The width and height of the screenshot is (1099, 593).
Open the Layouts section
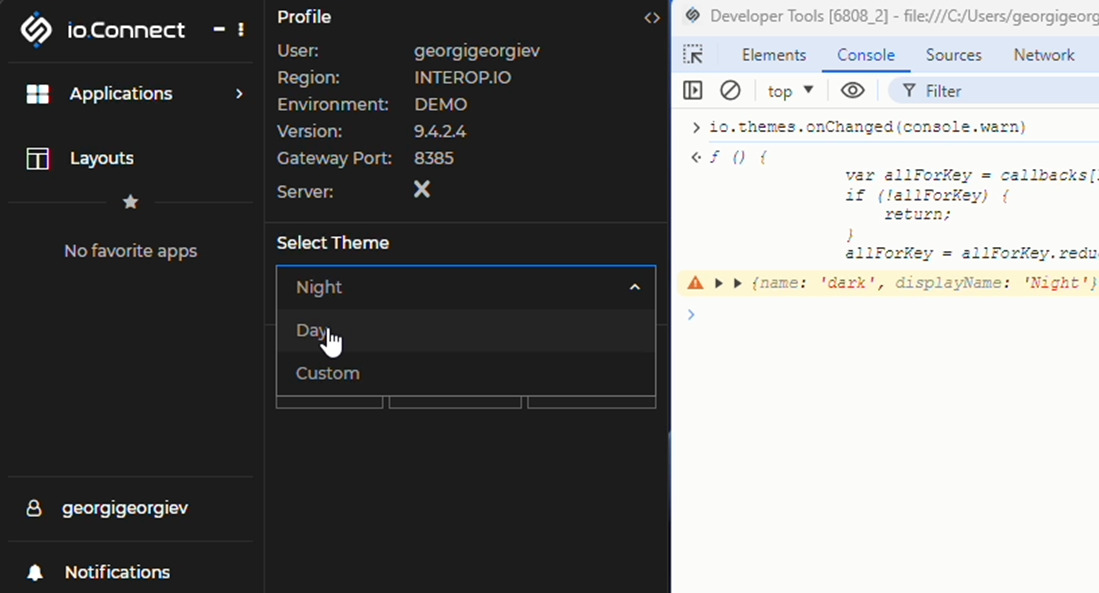tap(100, 158)
